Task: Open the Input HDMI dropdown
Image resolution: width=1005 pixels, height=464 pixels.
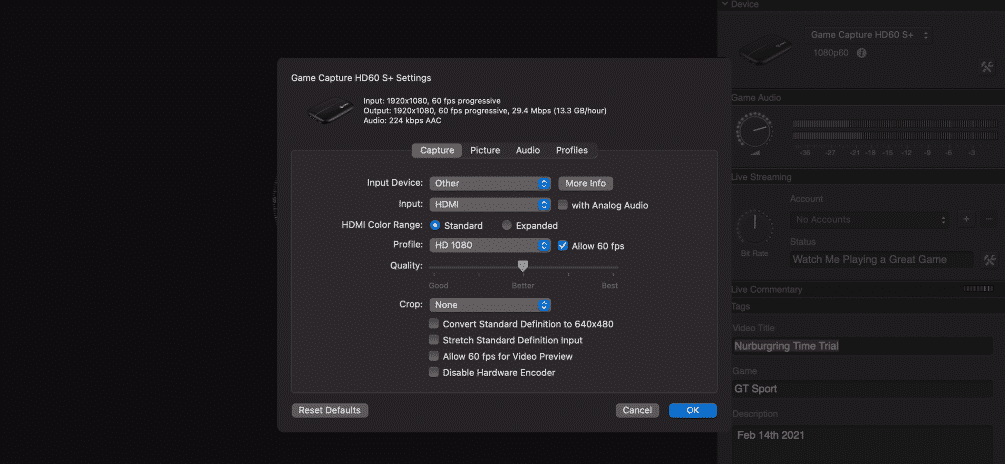Action: pos(490,205)
